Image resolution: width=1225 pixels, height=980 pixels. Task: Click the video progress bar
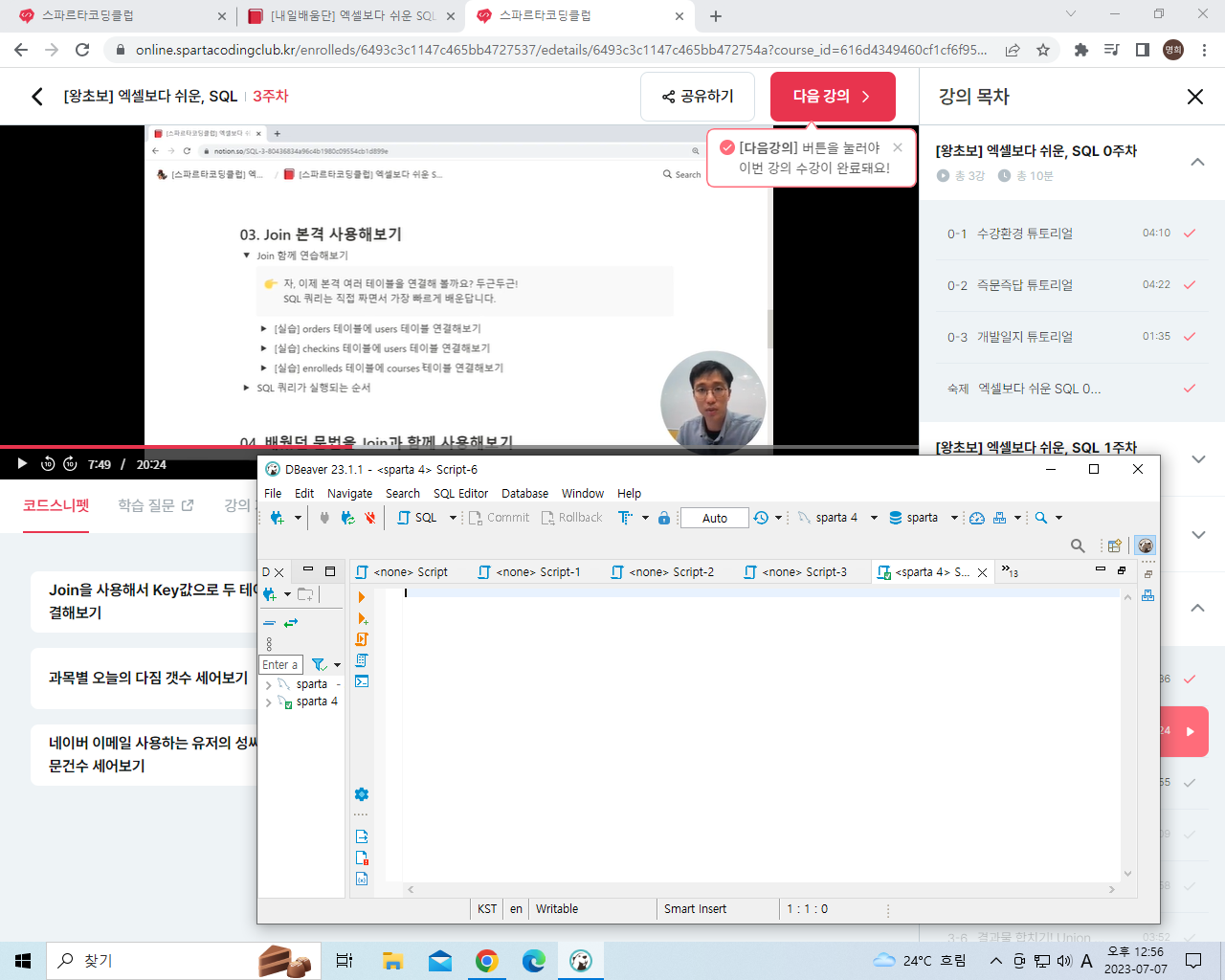pyautogui.click(x=459, y=446)
